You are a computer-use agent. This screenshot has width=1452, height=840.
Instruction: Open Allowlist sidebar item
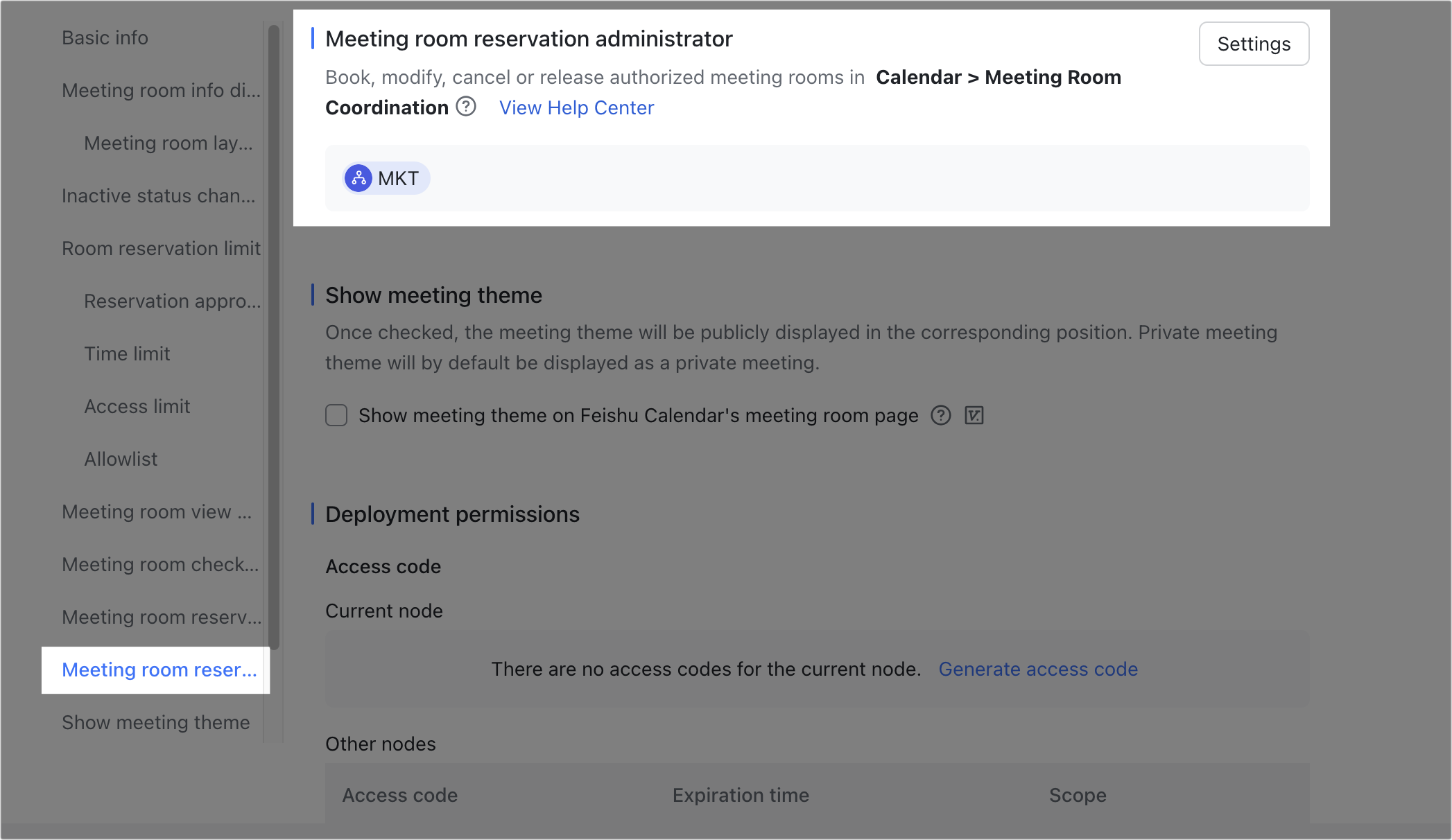pos(121,459)
